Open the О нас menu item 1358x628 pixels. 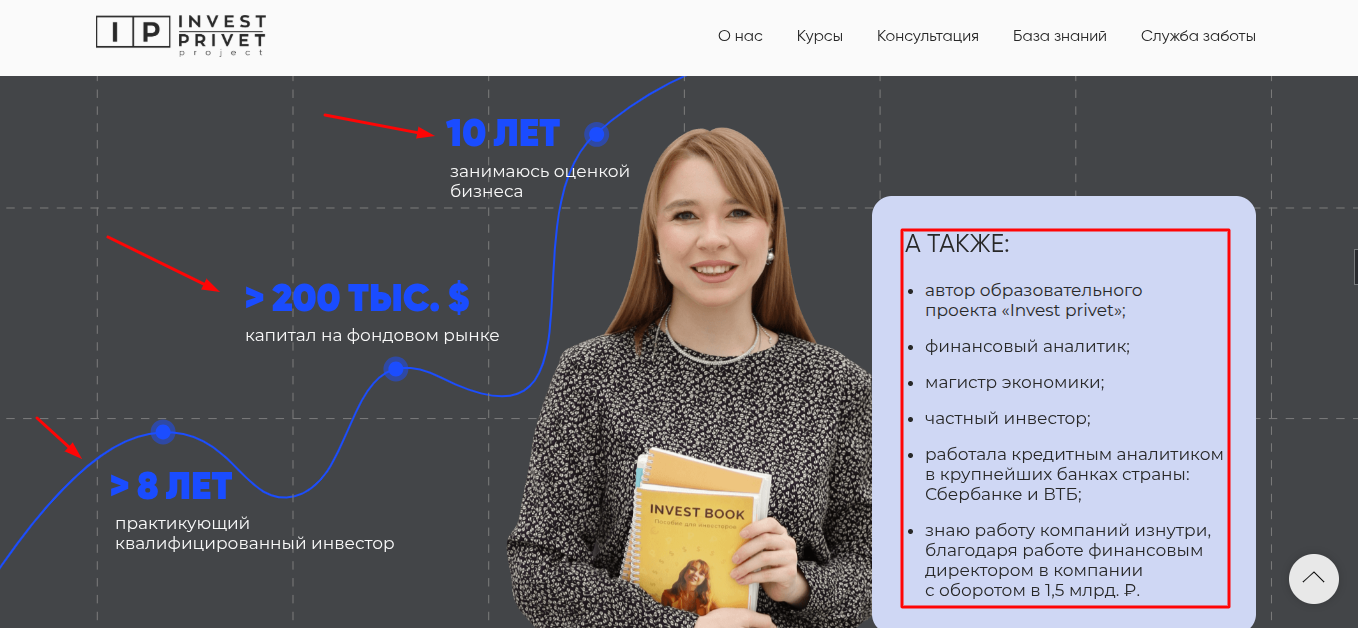[x=740, y=36]
